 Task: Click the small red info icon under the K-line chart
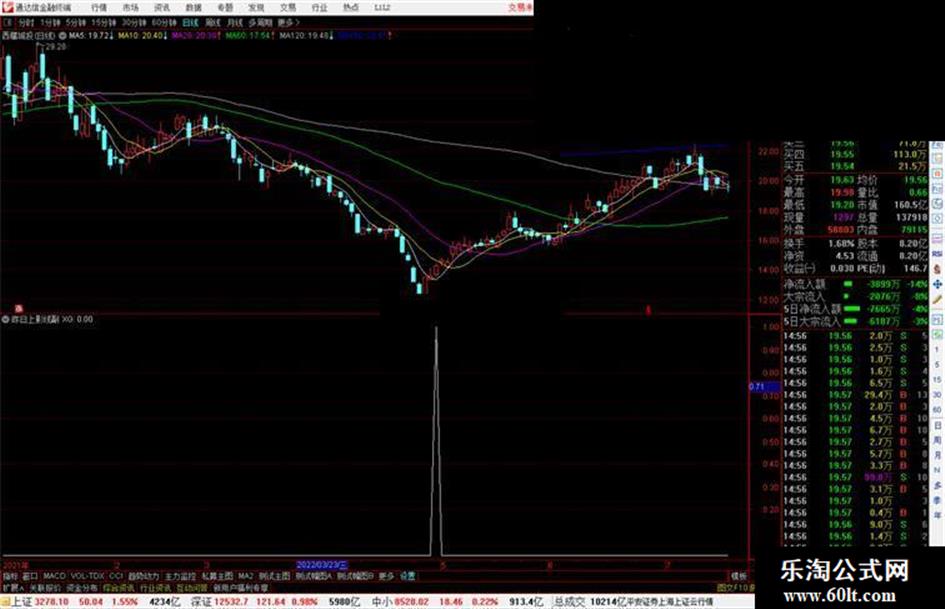(19, 309)
